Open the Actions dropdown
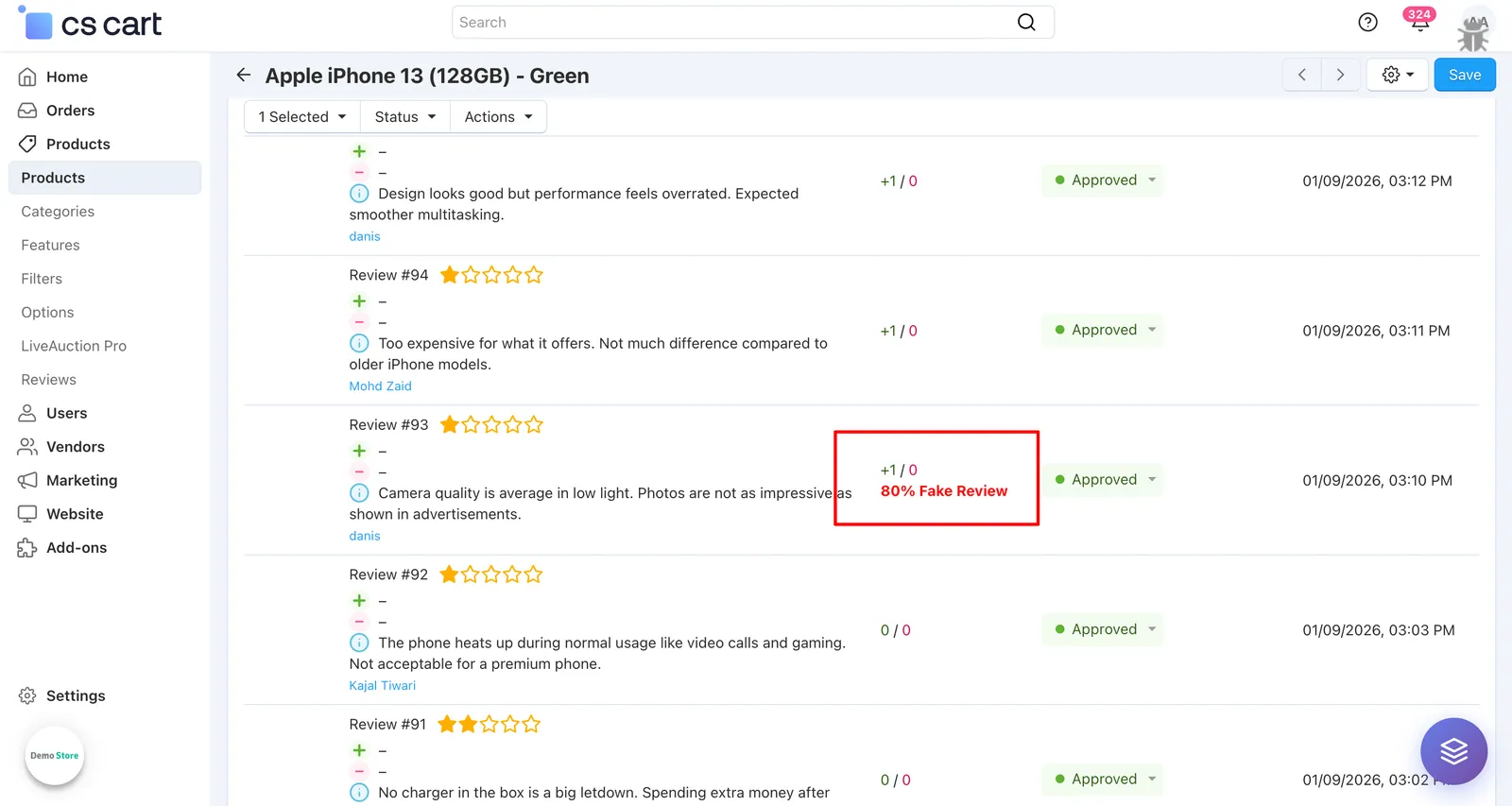Viewport: 1512px width, 806px height. (x=498, y=116)
